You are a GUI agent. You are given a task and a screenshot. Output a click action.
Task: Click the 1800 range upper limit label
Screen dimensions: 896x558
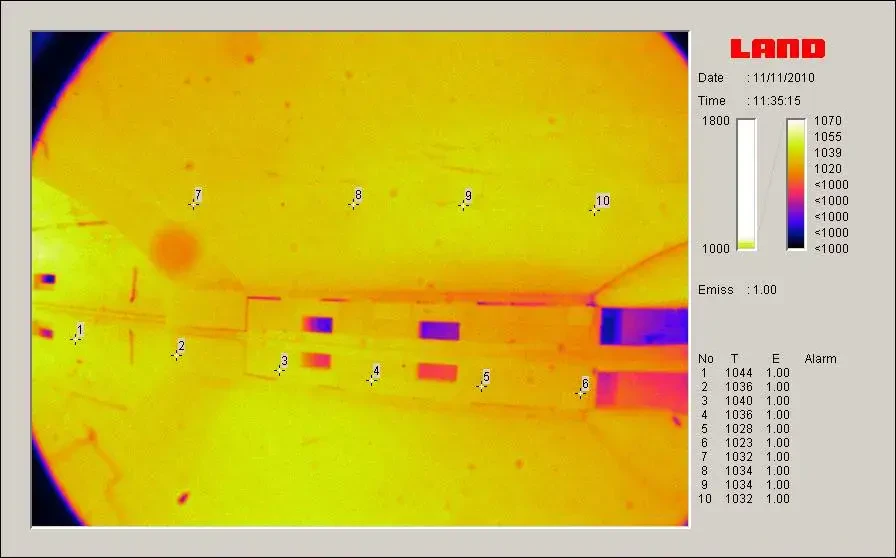coord(715,121)
